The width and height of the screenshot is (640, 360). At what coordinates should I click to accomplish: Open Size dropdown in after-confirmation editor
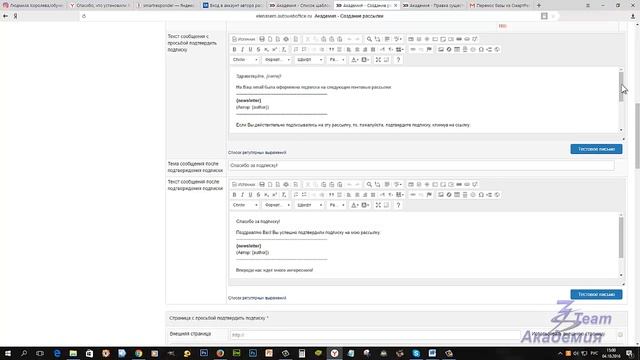pyautogui.click(x=337, y=205)
